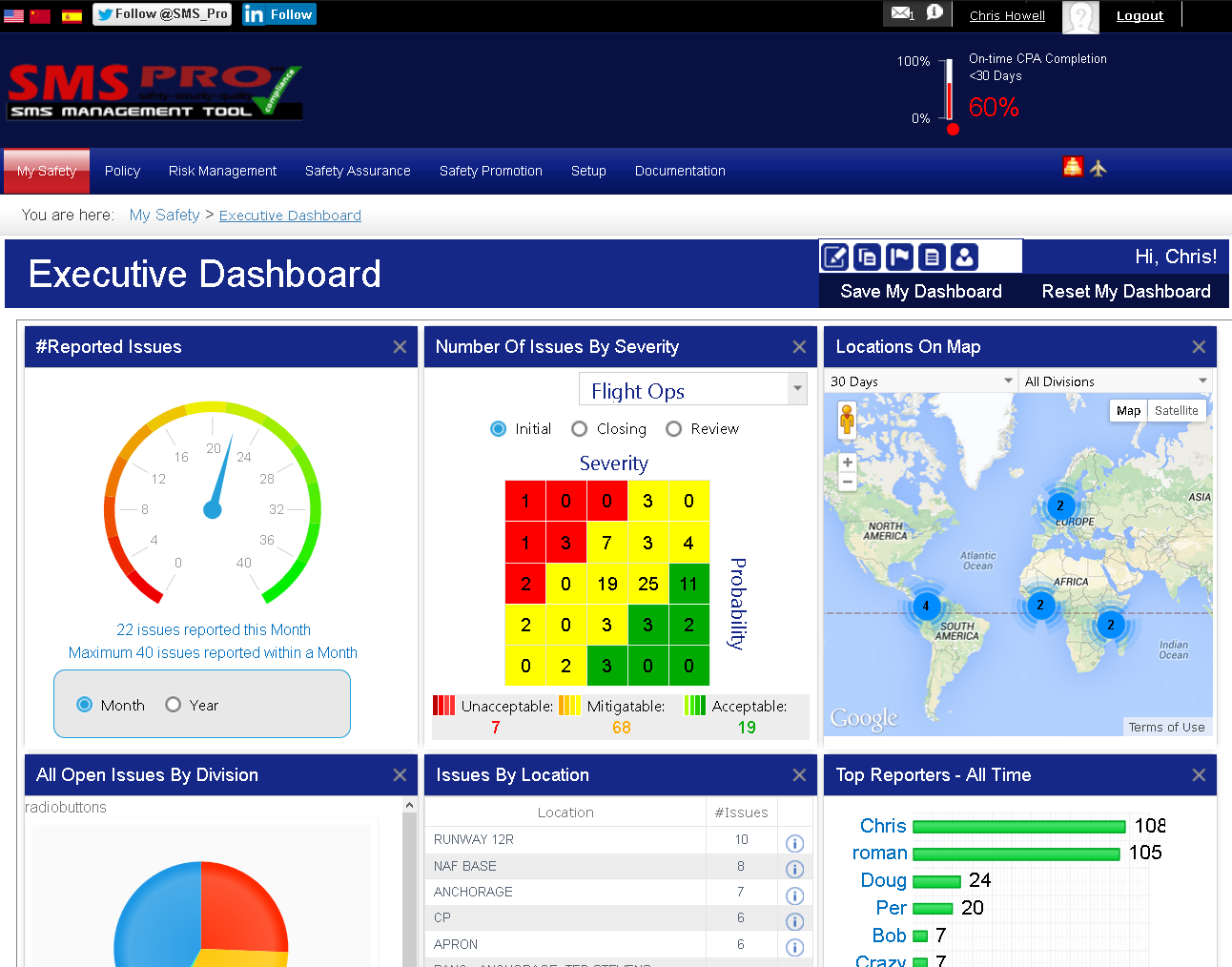
Task: Open the All Divisions dropdown
Action: 1115,381
